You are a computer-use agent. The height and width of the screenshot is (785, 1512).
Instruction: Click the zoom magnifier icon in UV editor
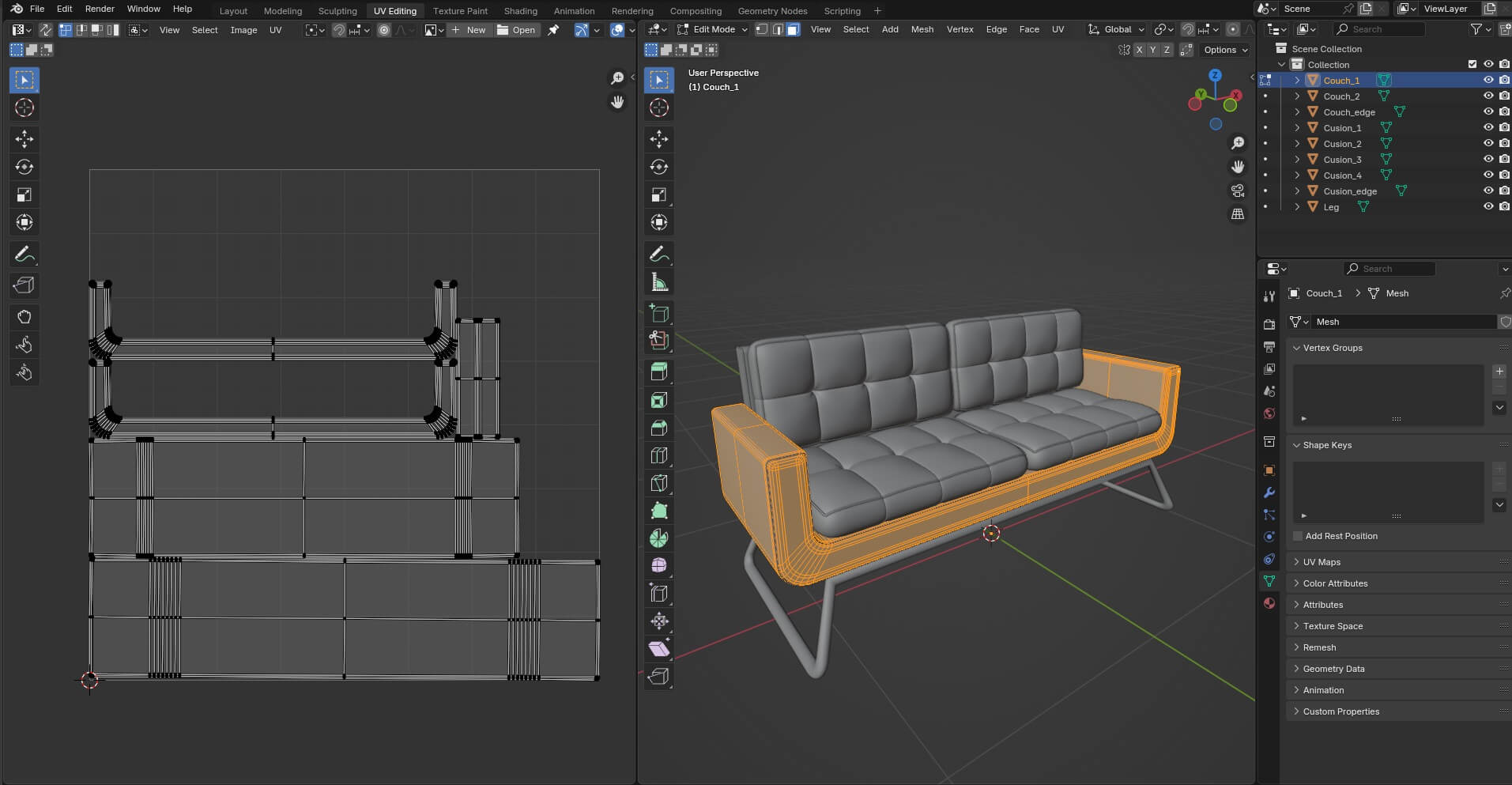pyautogui.click(x=617, y=78)
